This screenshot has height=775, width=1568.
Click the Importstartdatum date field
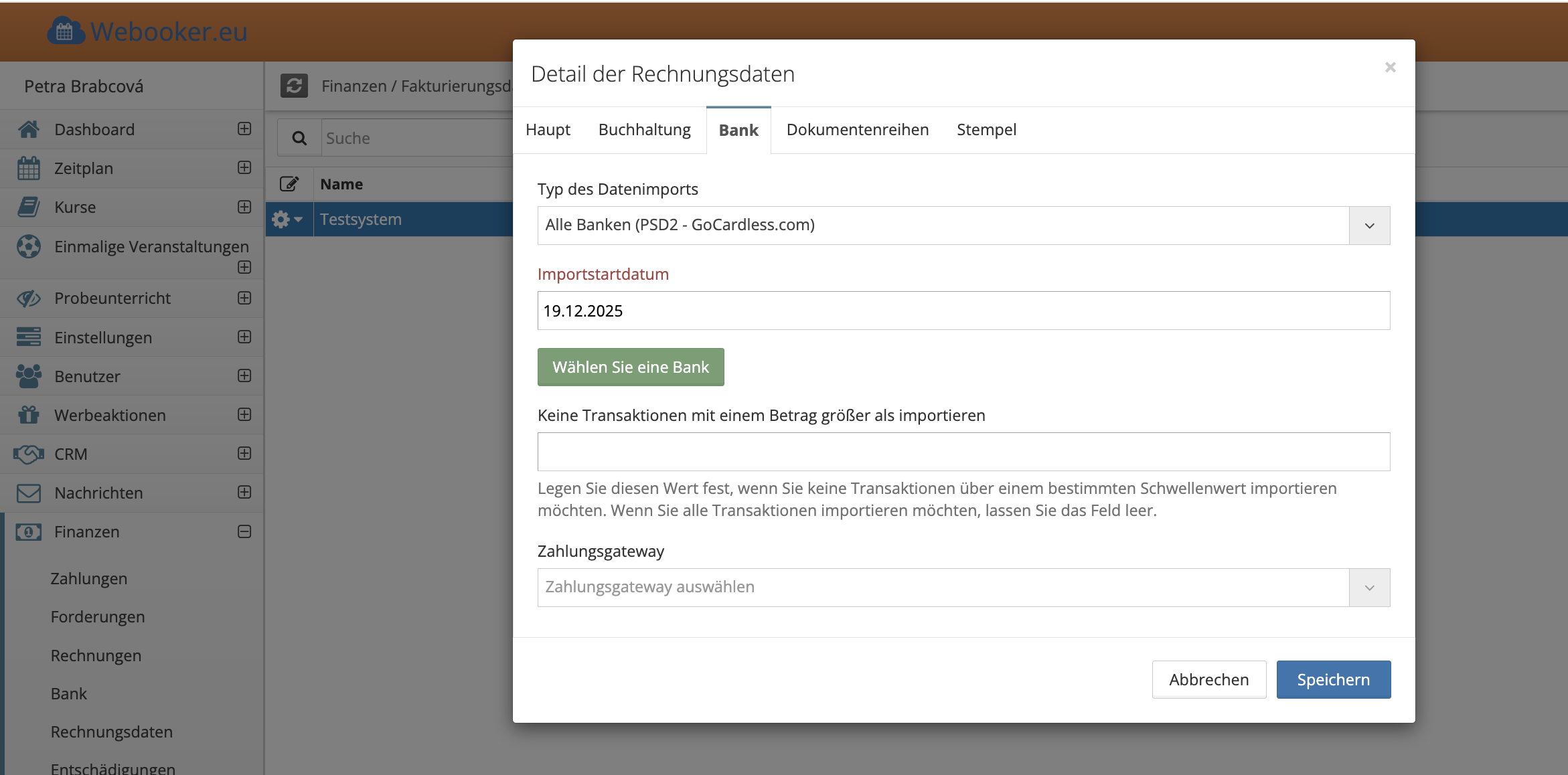tap(963, 311)
